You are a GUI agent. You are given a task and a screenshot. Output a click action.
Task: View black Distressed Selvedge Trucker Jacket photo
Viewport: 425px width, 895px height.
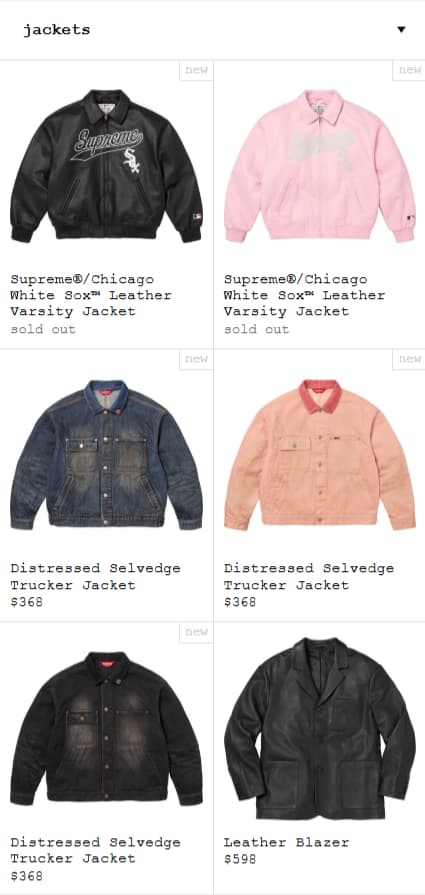106,728
